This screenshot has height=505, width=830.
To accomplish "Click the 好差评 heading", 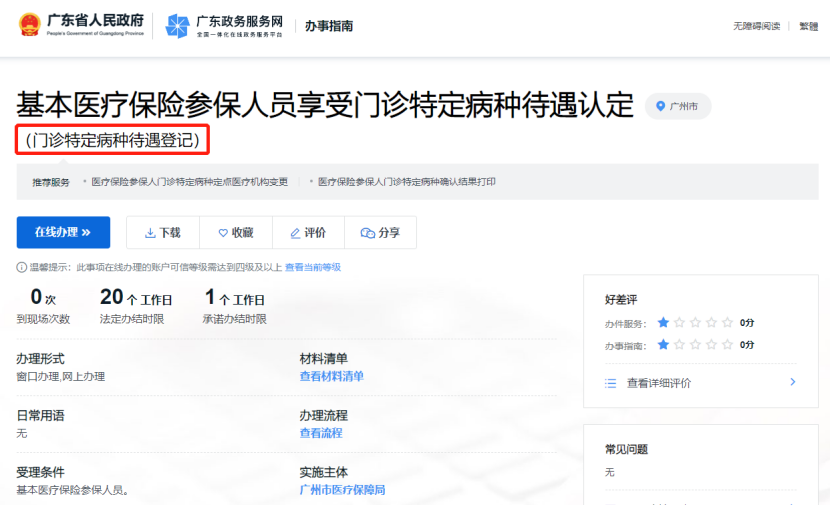I will (x=621, y=300).
